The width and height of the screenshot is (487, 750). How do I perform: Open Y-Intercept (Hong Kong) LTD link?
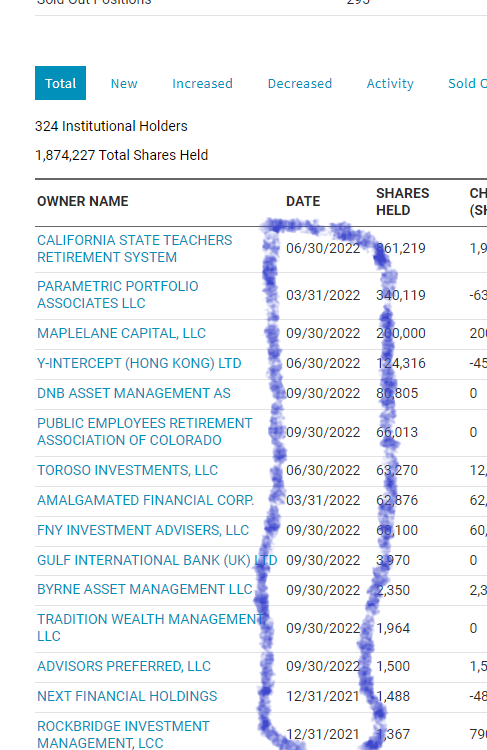(139, 364)
